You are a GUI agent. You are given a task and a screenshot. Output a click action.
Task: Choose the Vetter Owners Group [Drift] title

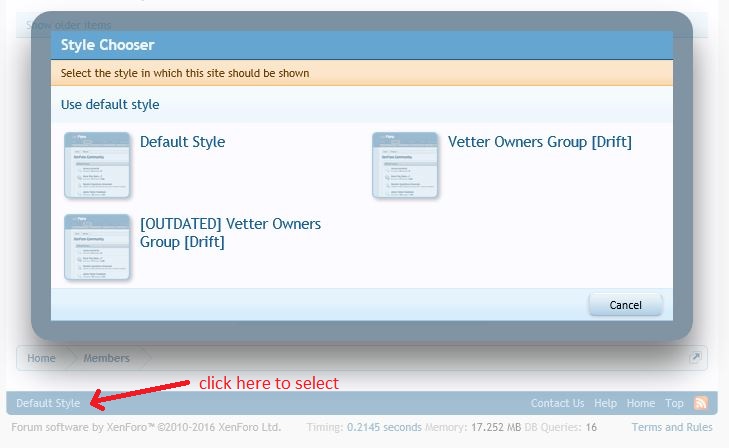pos(539,142)
